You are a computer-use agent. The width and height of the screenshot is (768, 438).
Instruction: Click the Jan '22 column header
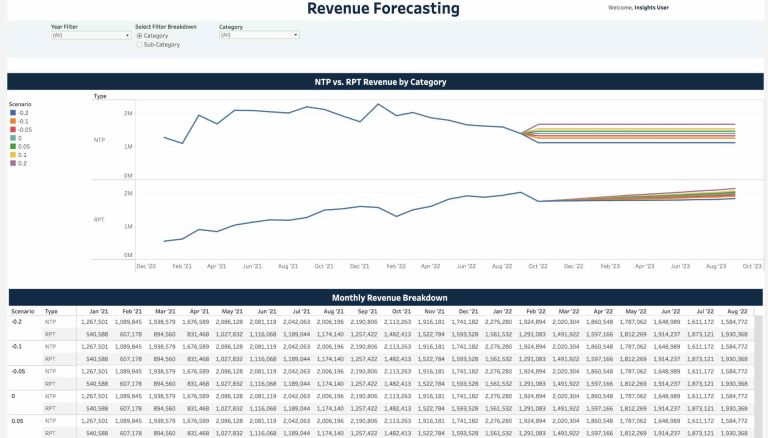coord(502,312)
